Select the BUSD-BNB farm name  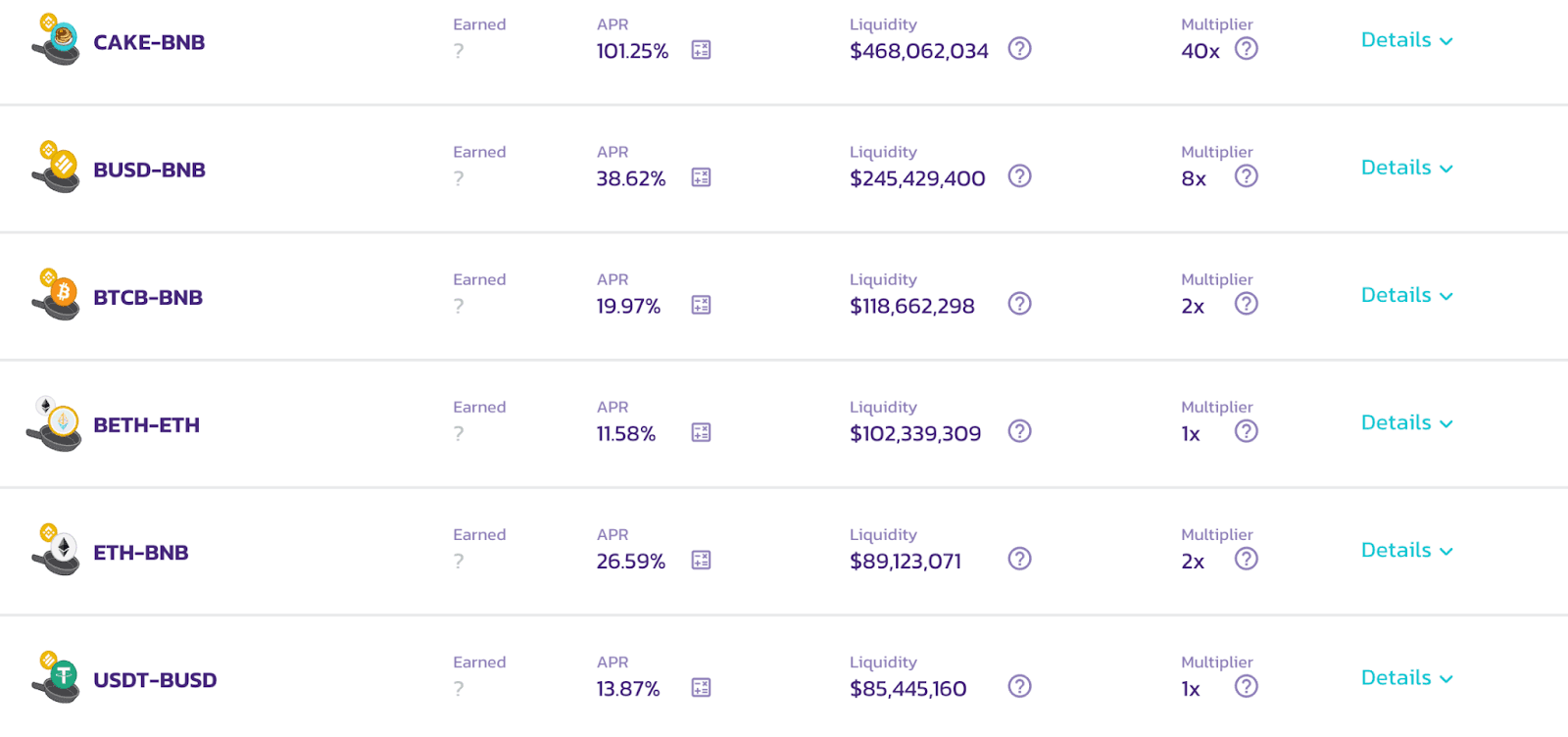click(x=148, y=170)
